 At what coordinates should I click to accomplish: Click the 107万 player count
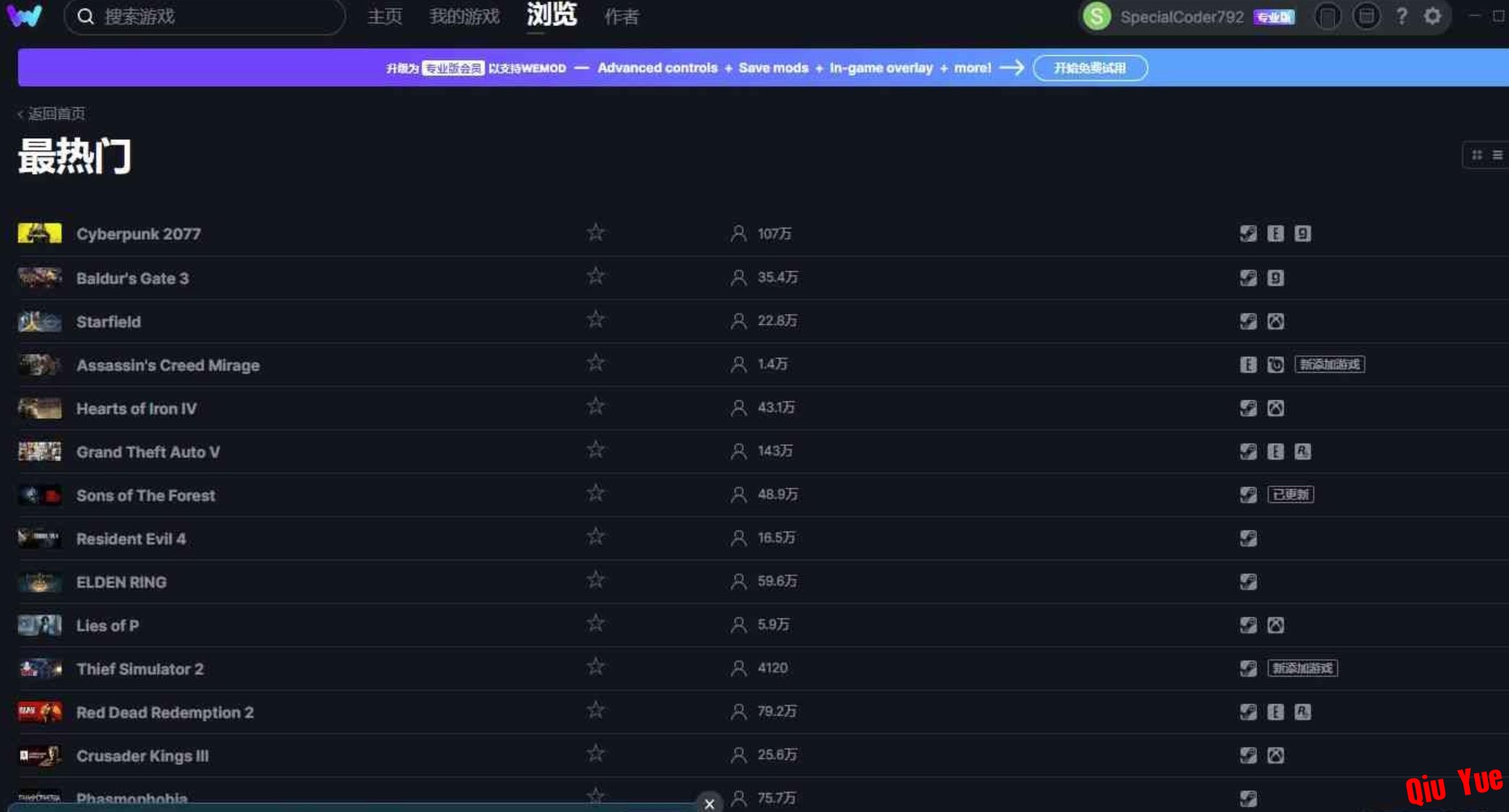click(774, 234)
